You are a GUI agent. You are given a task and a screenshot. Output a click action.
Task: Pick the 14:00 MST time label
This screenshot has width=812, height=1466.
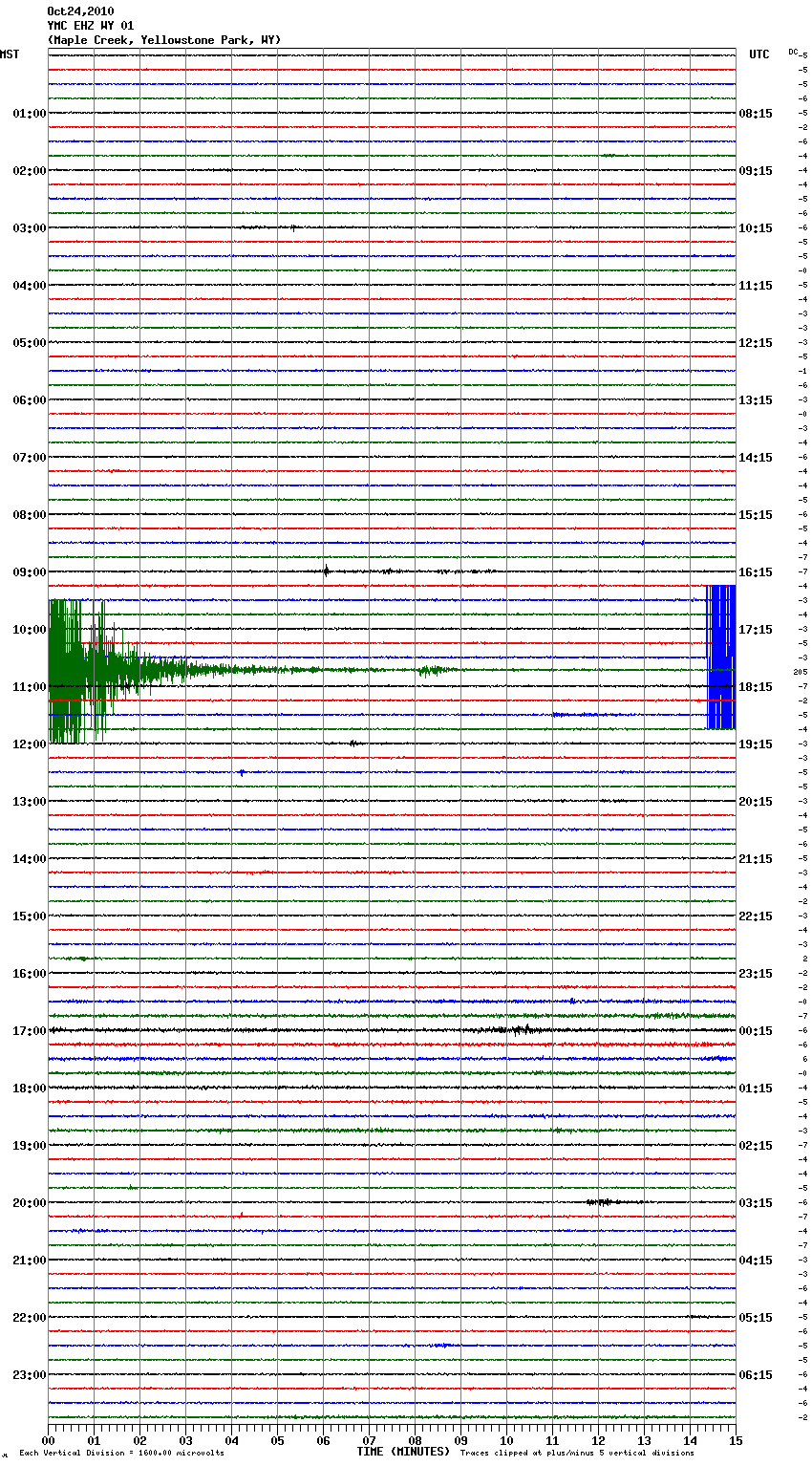pyautogui.click(x=29, y=859)
